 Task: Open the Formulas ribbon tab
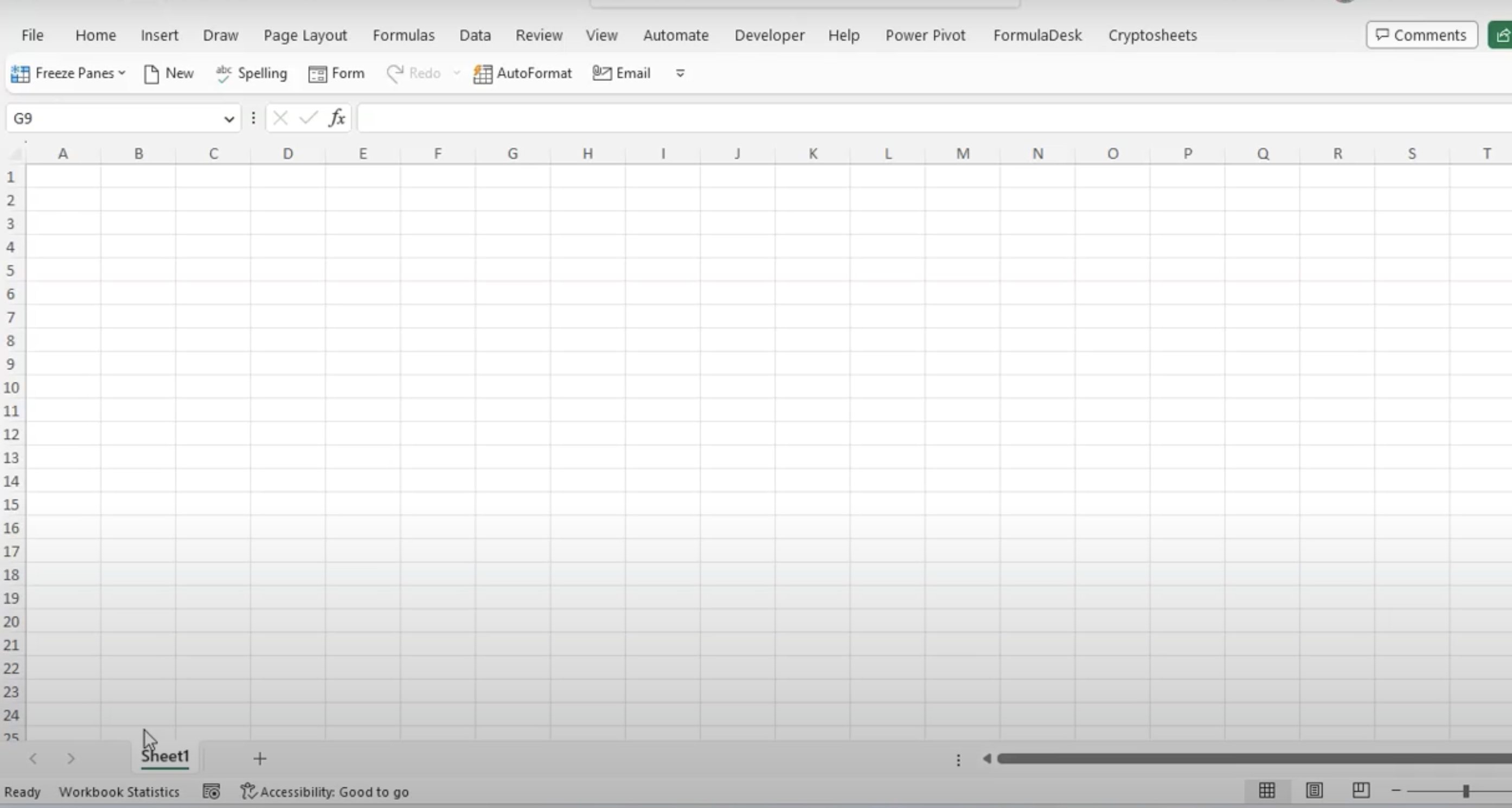(403, 35)
